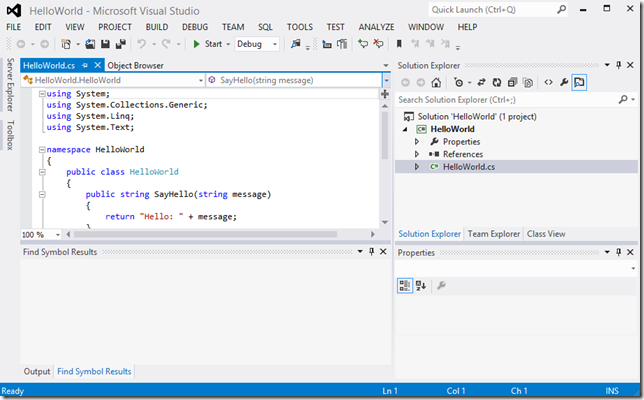The image size is (644, 400).
Task: Click the Undo arrow in the toolbar
Action: click(143, 44)
